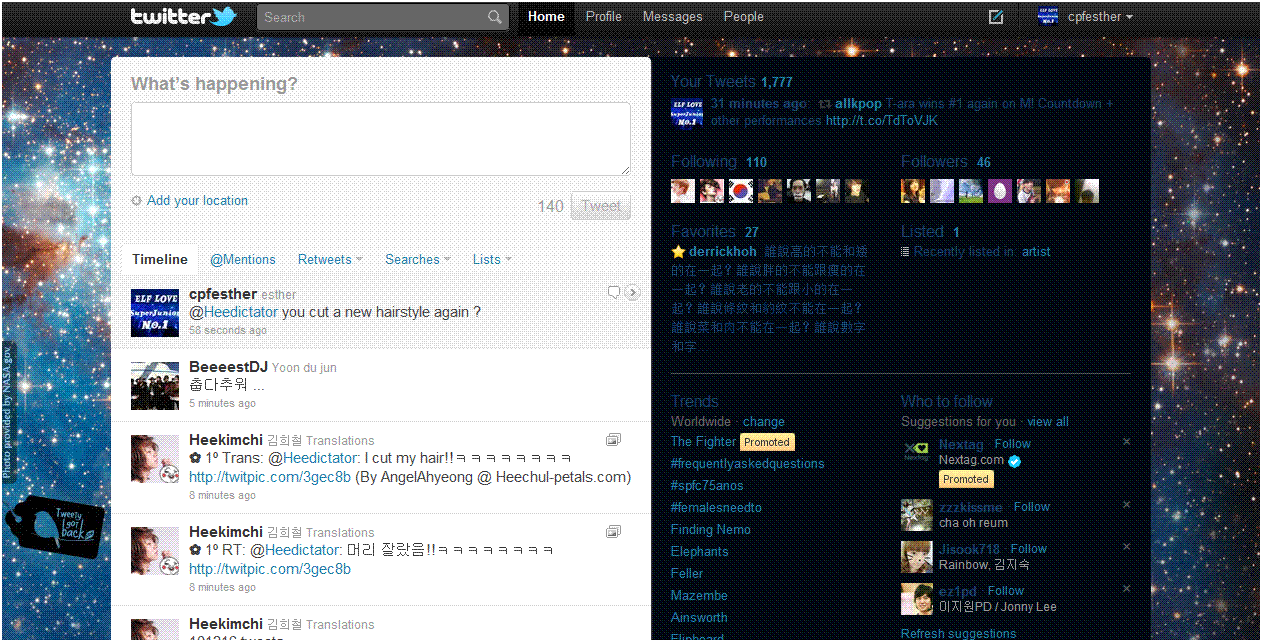Viewport: 1262px width, 642px height.
Task: Expand the Lists tab dropdown
Action: click(492, 259)
